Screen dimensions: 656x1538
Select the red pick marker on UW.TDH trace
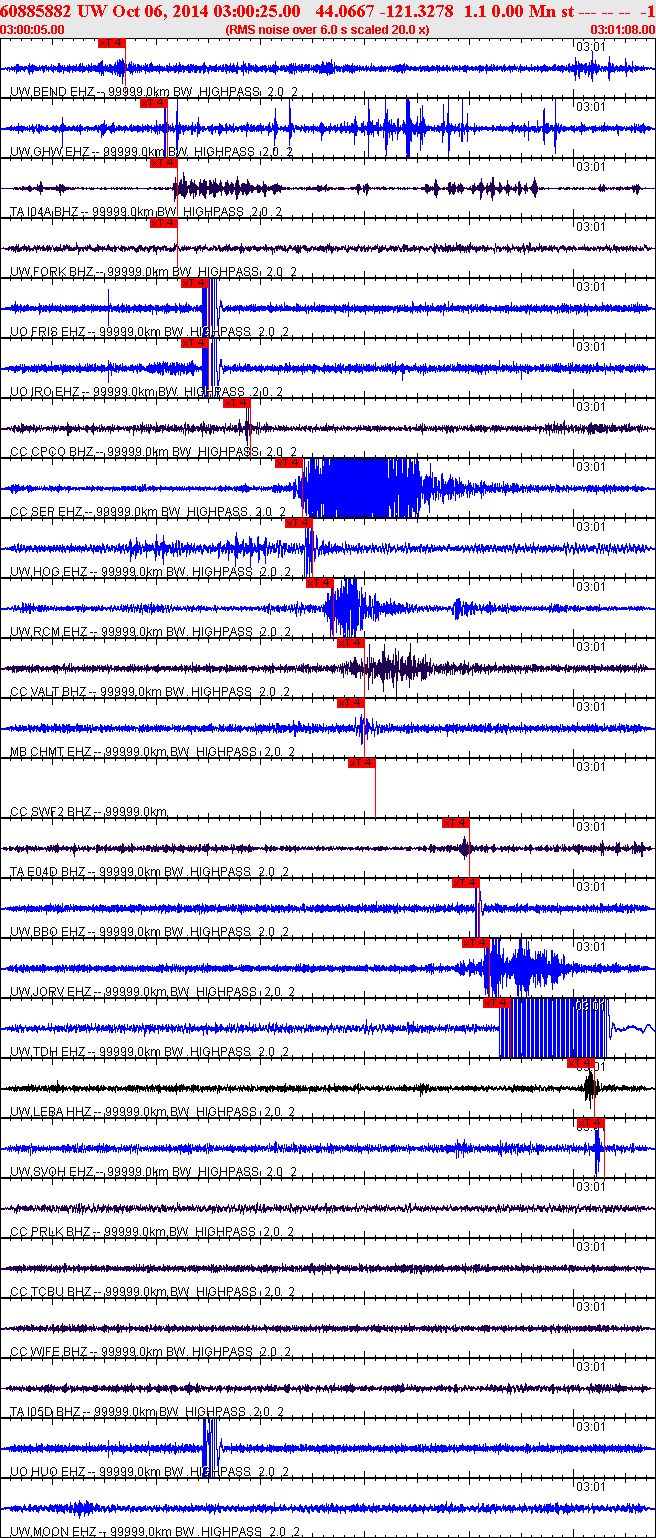496,1003
